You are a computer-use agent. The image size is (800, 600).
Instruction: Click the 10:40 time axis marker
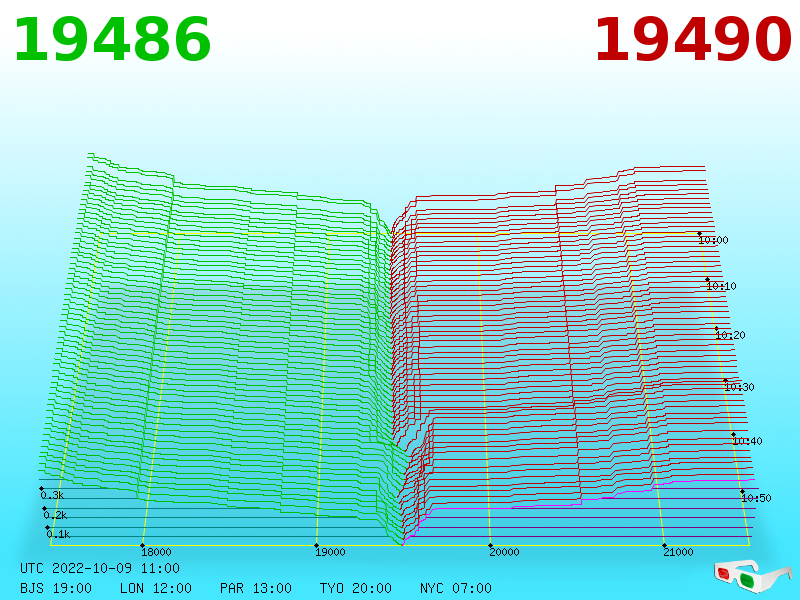tap(747, 441)
